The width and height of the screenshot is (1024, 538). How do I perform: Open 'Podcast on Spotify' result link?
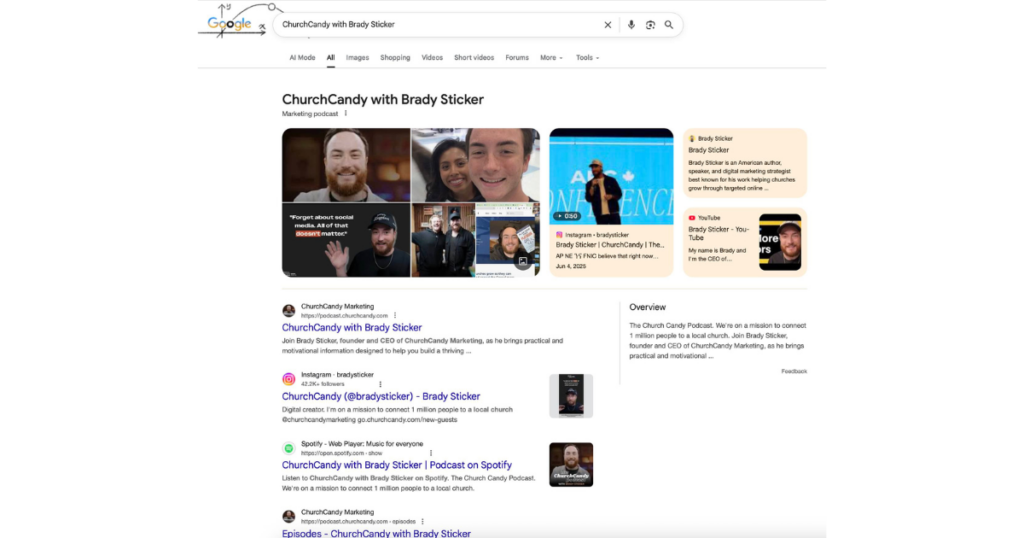pyautogui.click(x=397, y=465)
